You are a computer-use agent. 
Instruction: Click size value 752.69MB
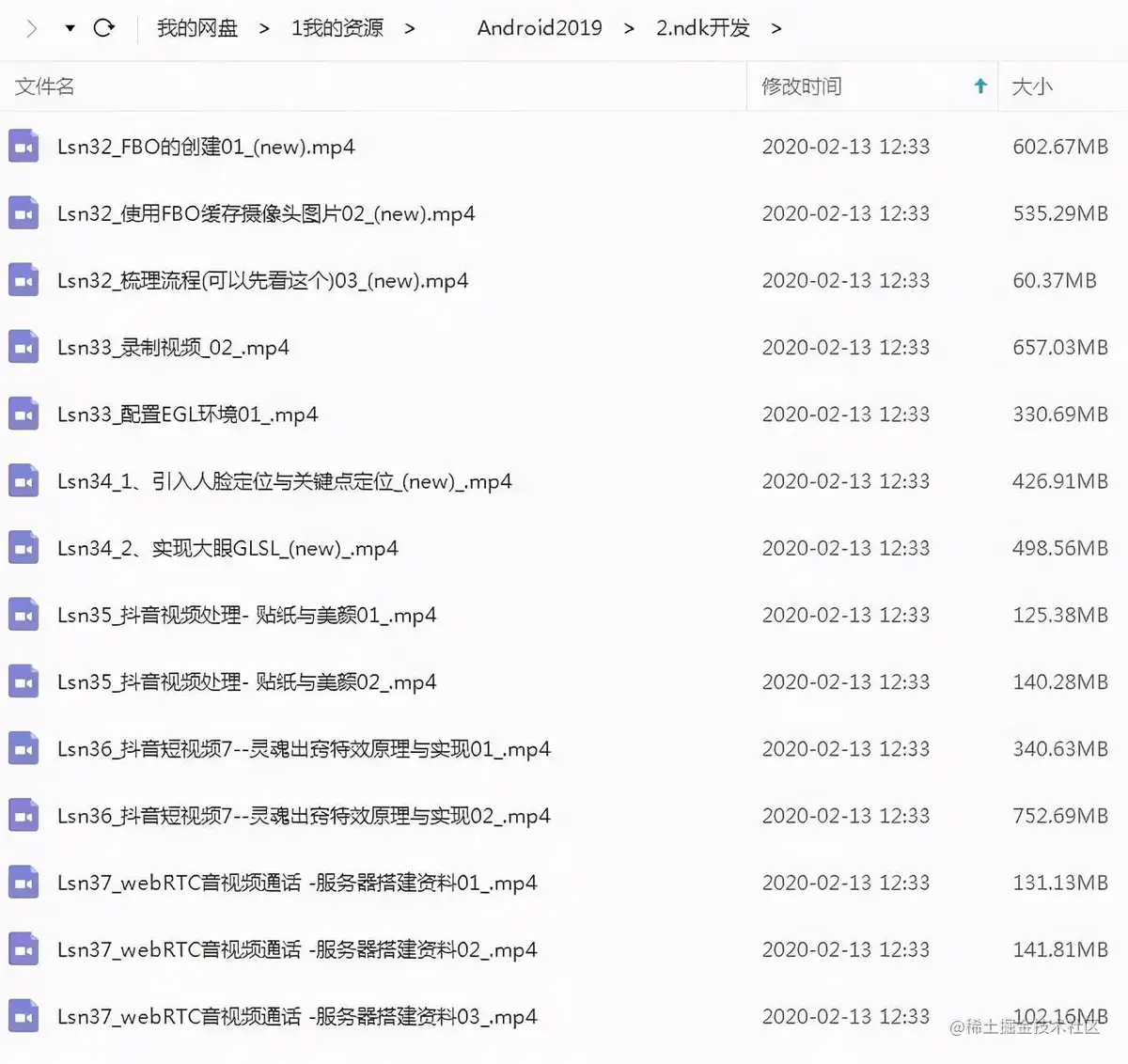coord(1060,816)
